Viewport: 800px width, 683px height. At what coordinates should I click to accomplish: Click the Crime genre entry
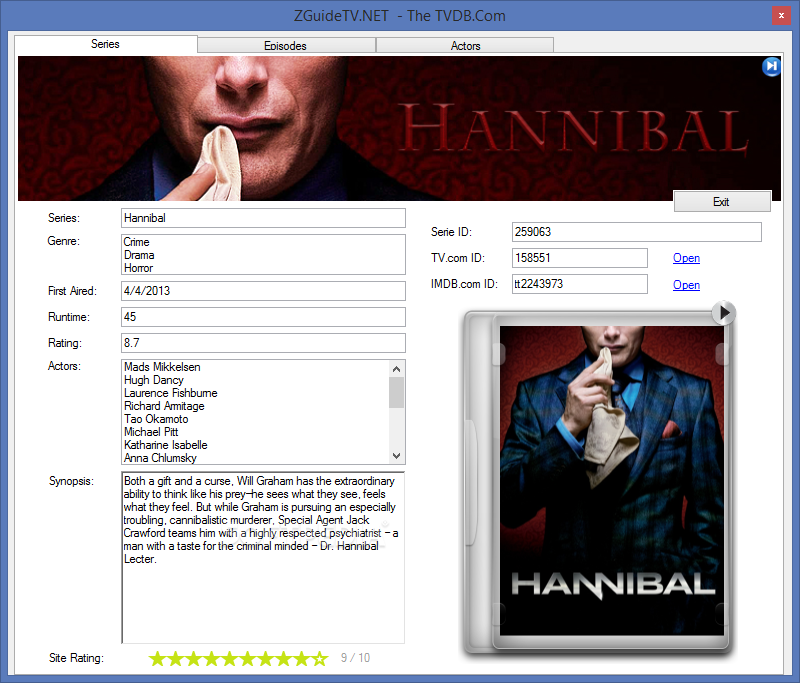click(136, 242)
